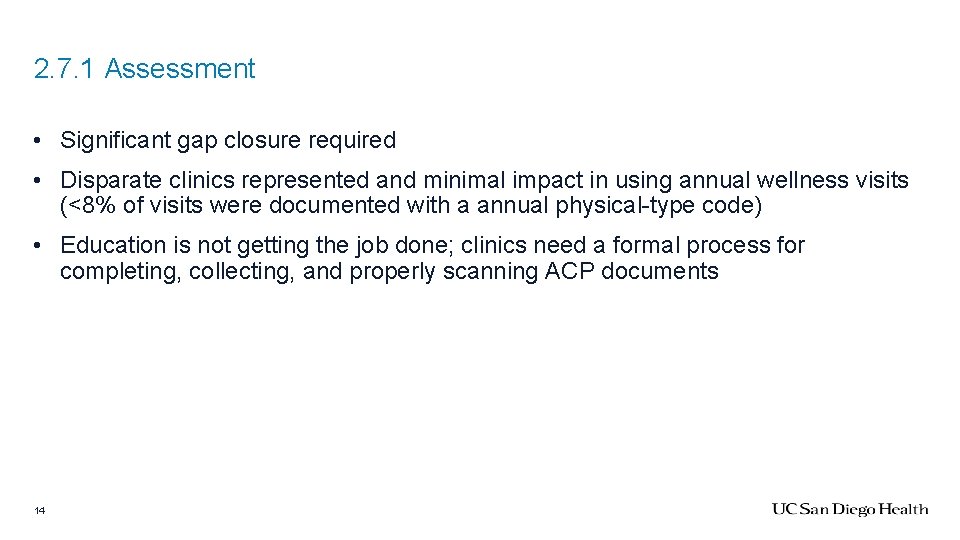The height and width of the screenshot is (540, 960).
Task: Select the bullet marker before "Education"
Action: point(35,246)
